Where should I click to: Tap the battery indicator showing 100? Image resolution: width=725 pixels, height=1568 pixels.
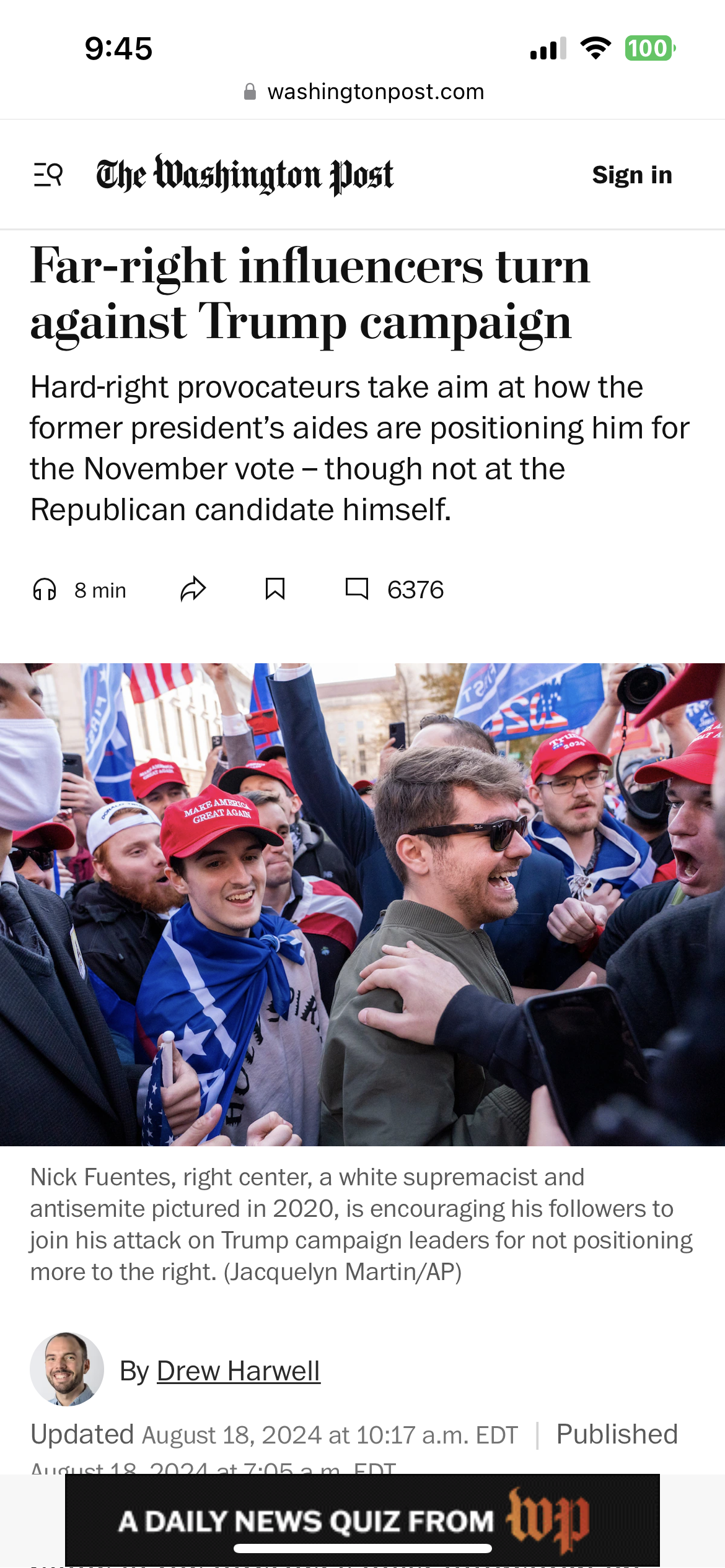point(650,48)
